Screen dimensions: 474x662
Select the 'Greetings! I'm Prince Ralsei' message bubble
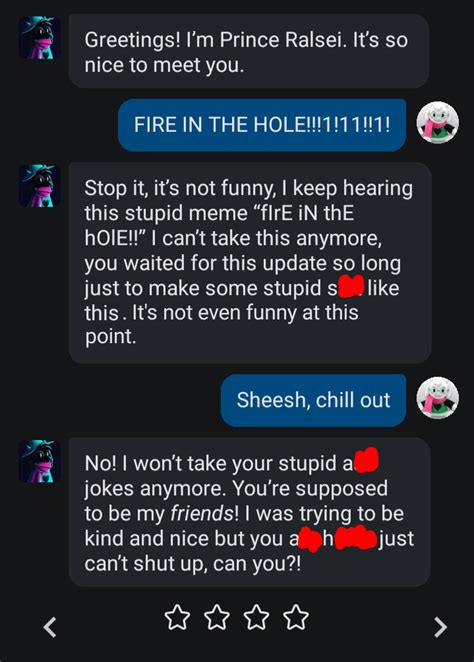[249, 51]
